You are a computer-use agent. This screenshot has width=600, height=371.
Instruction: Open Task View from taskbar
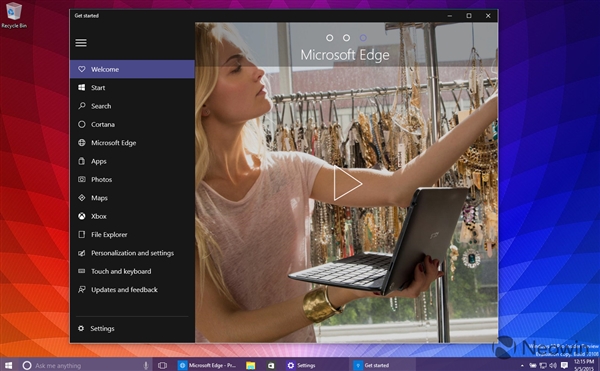pyautogui.click(x=162, y=365)
